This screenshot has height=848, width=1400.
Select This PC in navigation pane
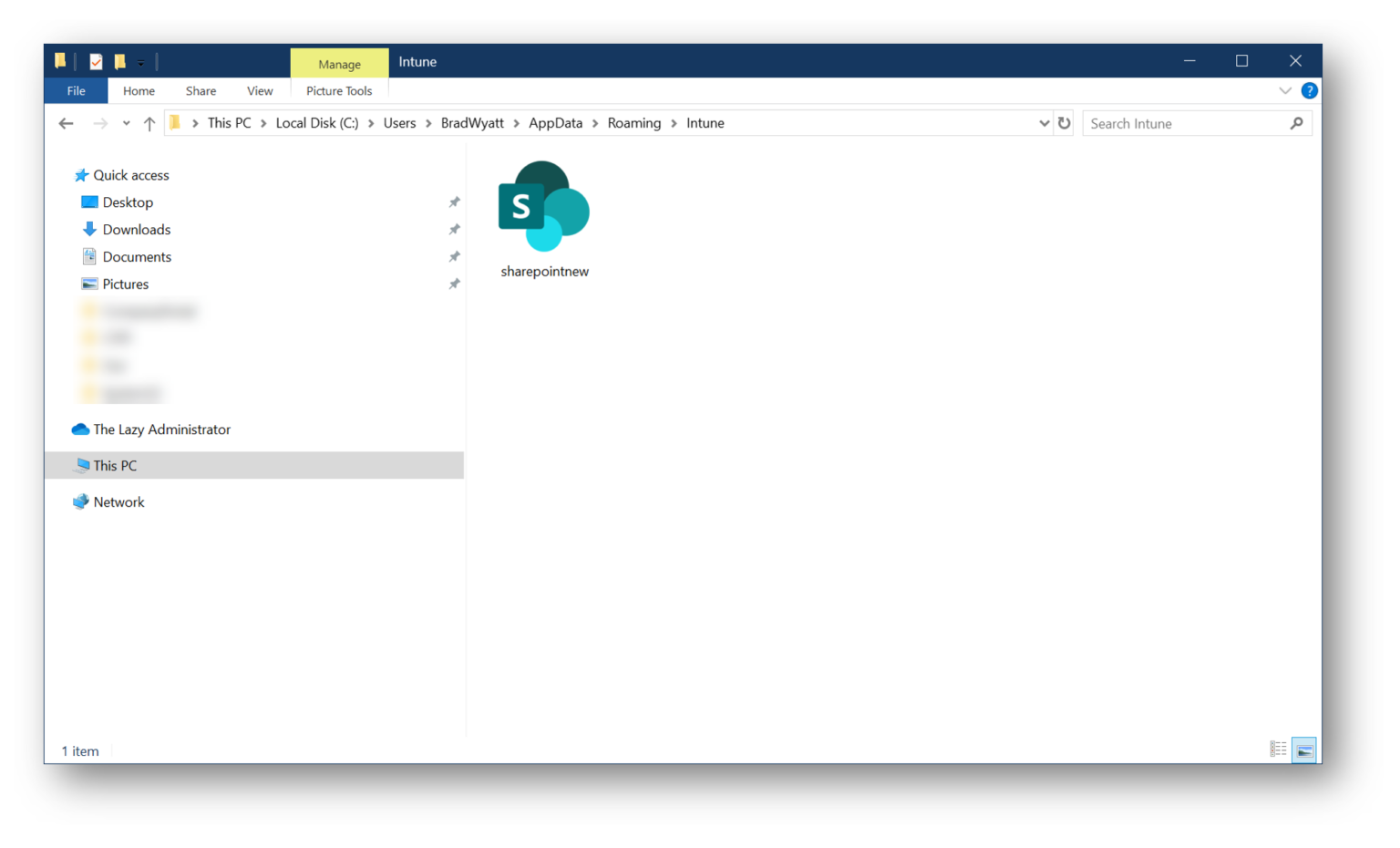[254, 465]
